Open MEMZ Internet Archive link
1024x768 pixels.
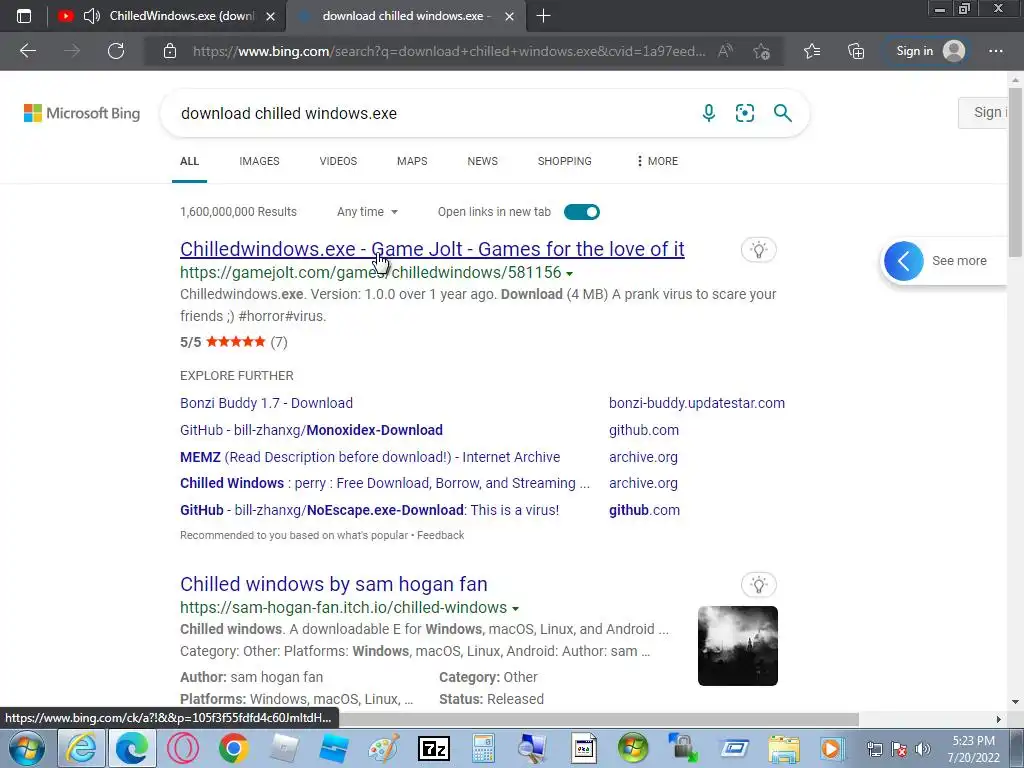tap(370, 457)
